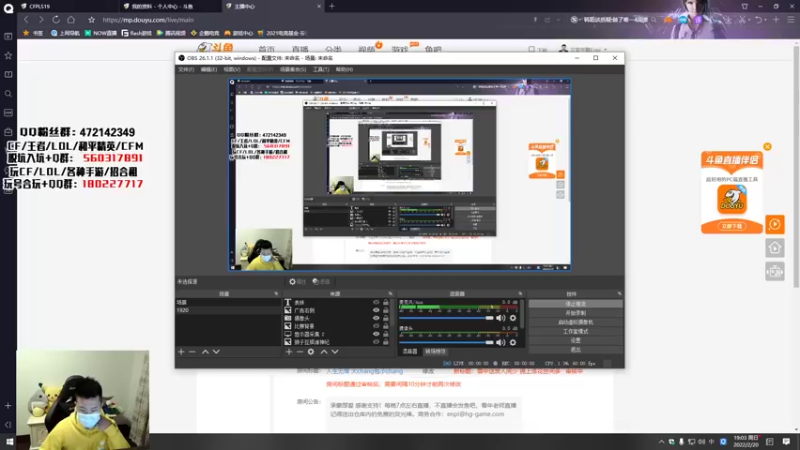The width and height of the screenshot is (800, 450).
Task: Mute the first mixer channel speaker
Action: coord(501,318)
